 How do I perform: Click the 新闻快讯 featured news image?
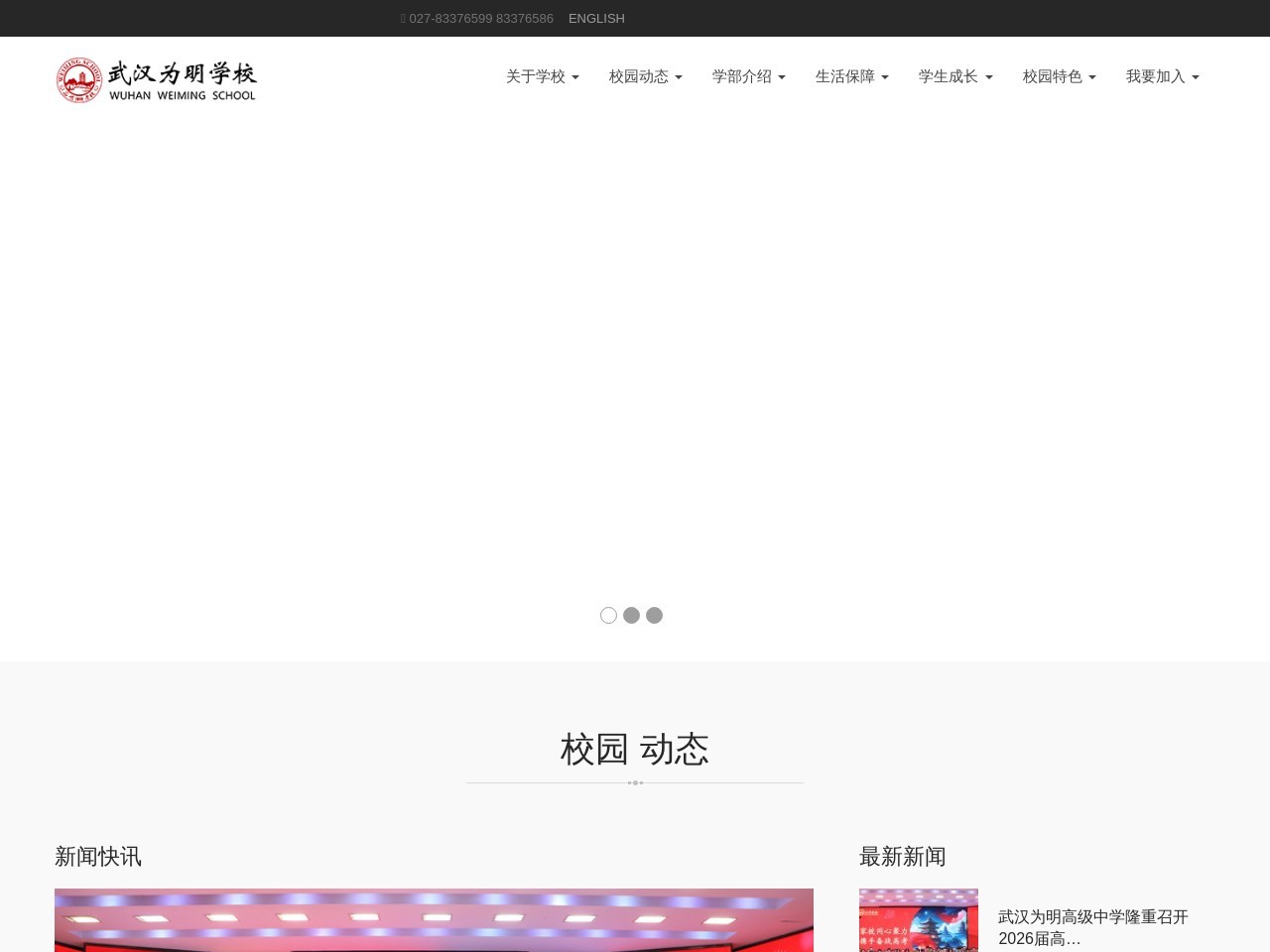click(x=434, y=920)
